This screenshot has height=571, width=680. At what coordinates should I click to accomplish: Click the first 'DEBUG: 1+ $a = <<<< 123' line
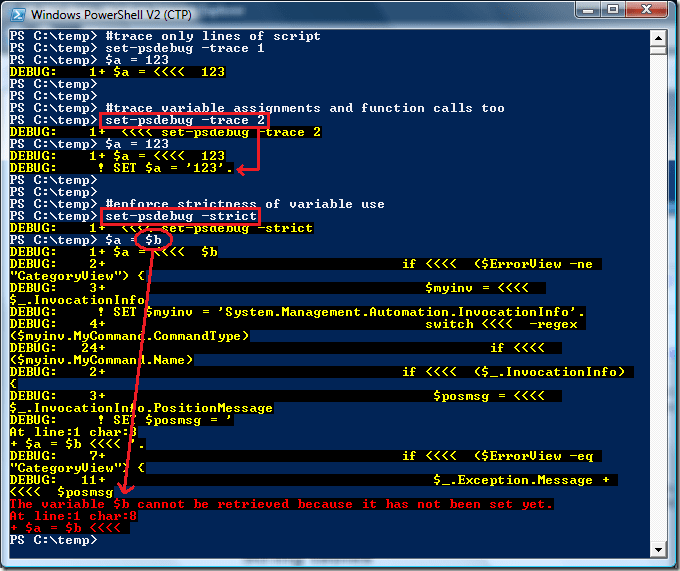[x=117, y=72]
